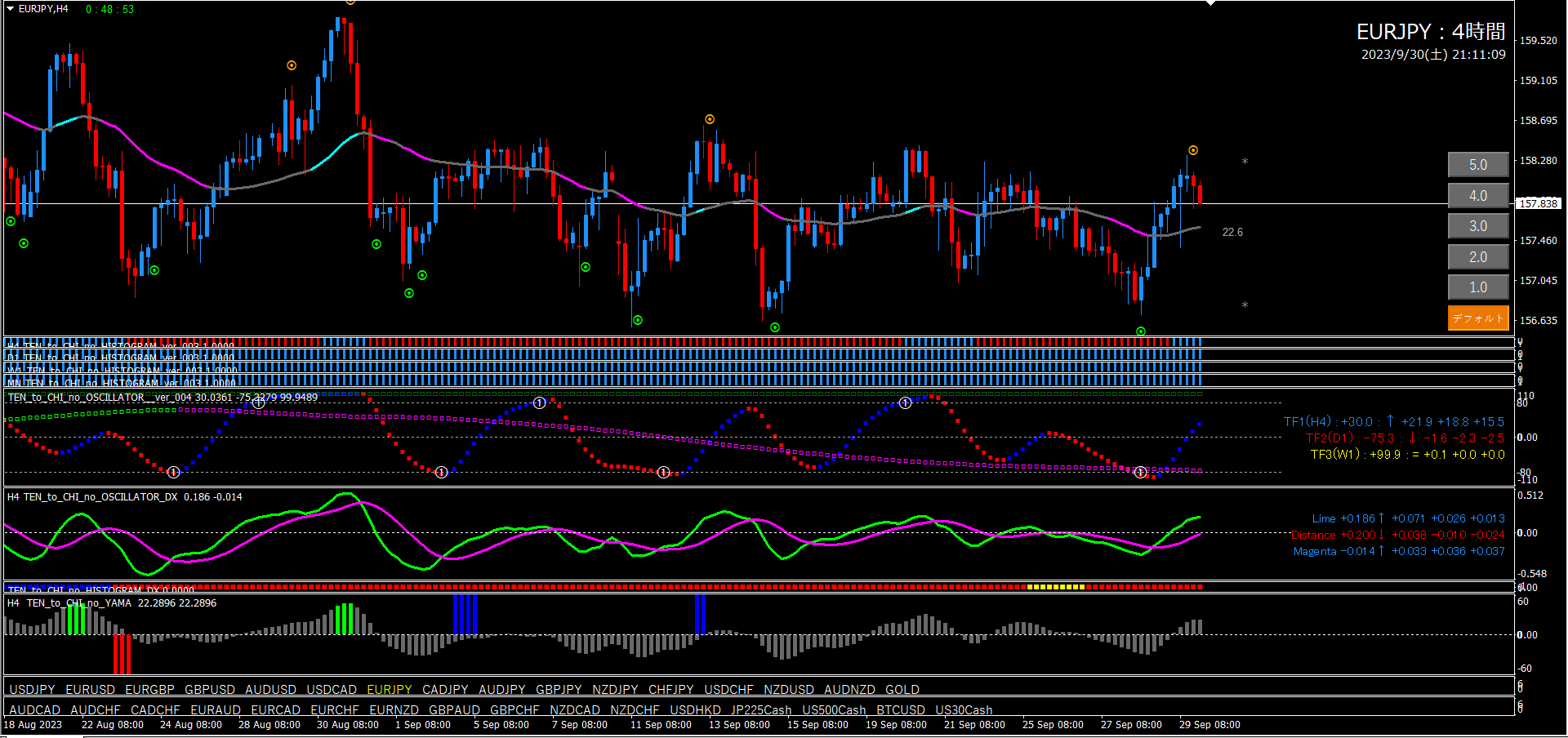Select the JP225Cash symbol link
Image resolution: width=1568 pixels, height=738 pixels.
(761, 710)
